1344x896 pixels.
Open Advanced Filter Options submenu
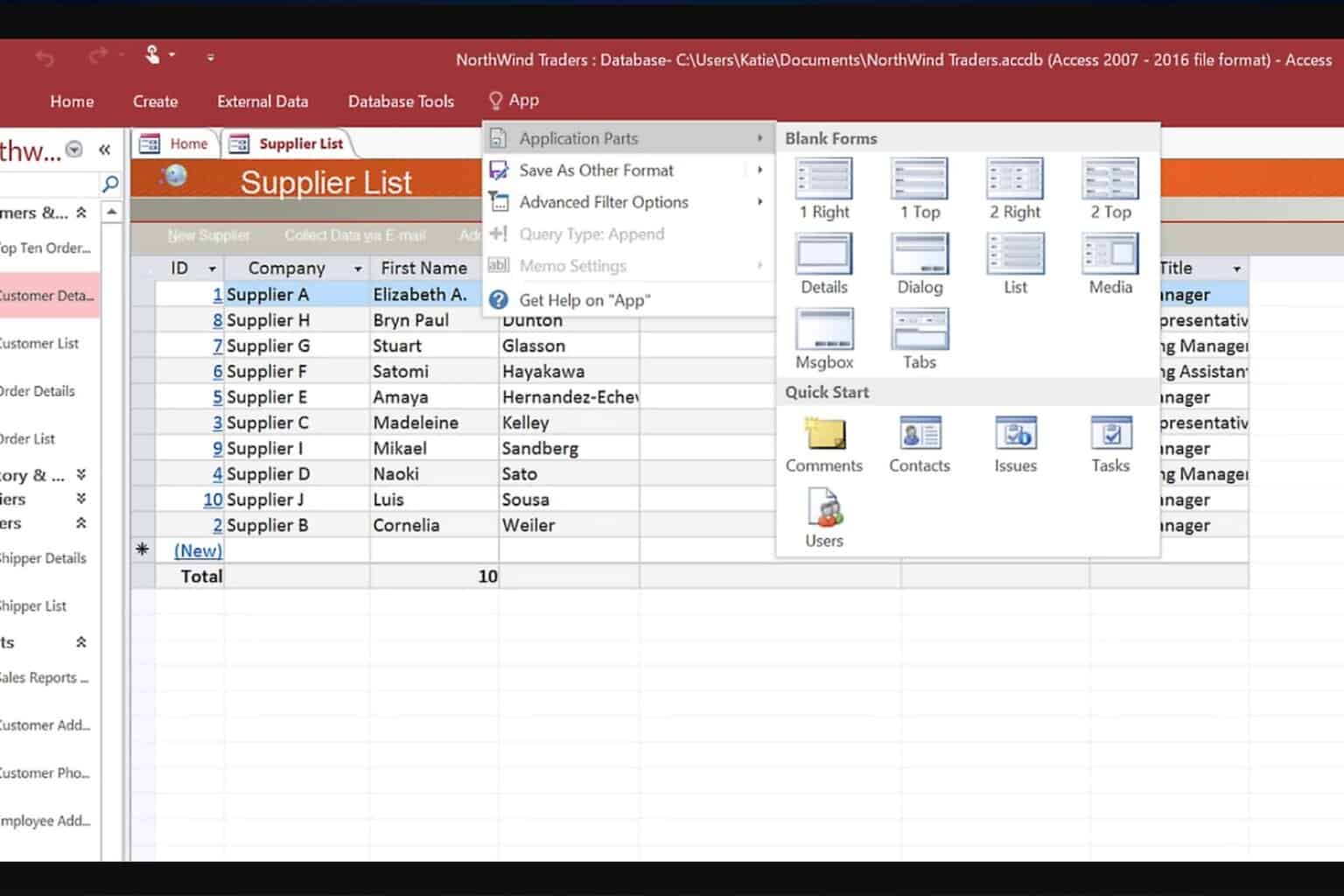click(628, 202)
